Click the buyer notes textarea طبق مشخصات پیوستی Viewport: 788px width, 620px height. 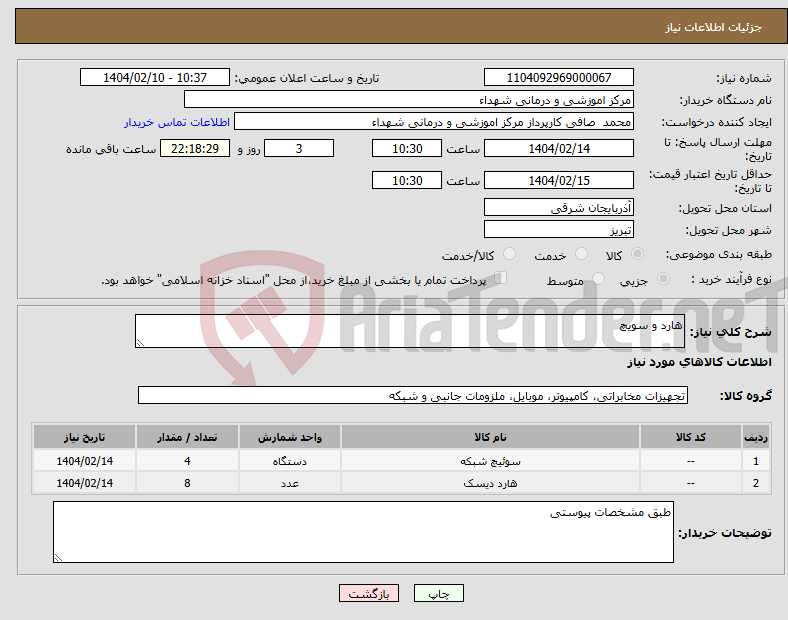click(x=363, y=532)
